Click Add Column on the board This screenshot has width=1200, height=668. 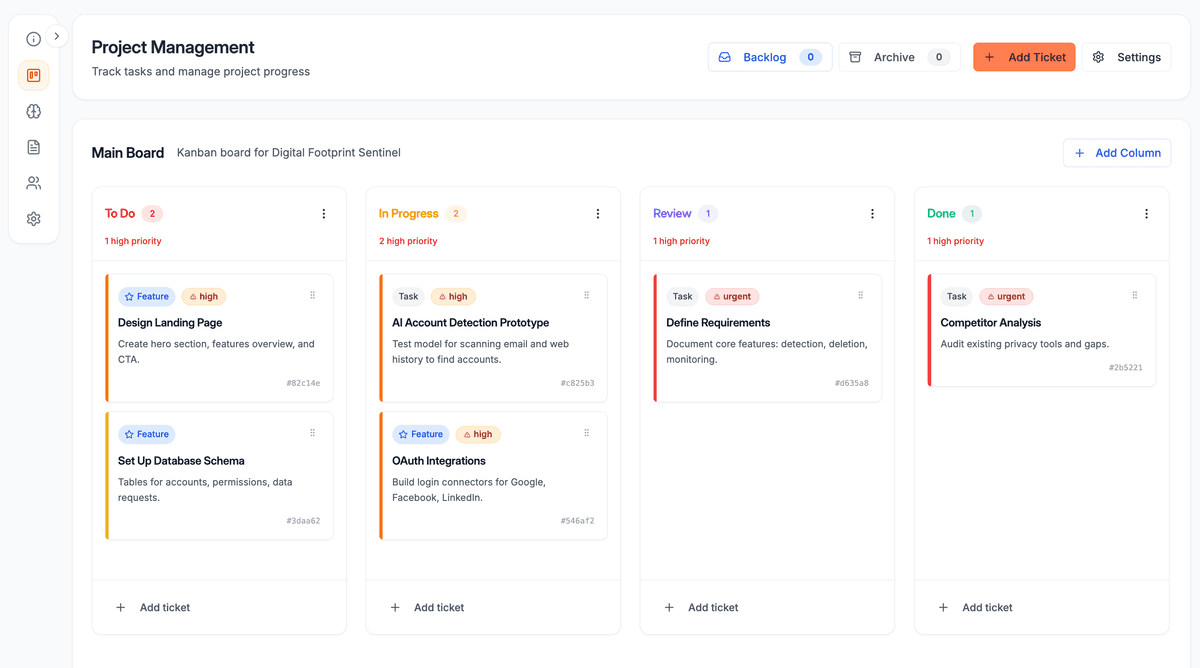[1117, 152]
